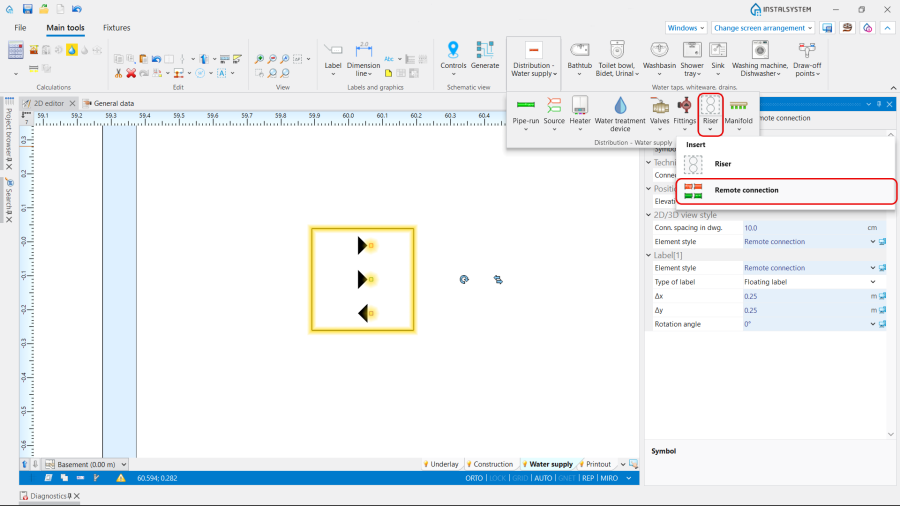The image size is (900, 506).
Task: Click the red X delete icon
Action: click(130, 73)
